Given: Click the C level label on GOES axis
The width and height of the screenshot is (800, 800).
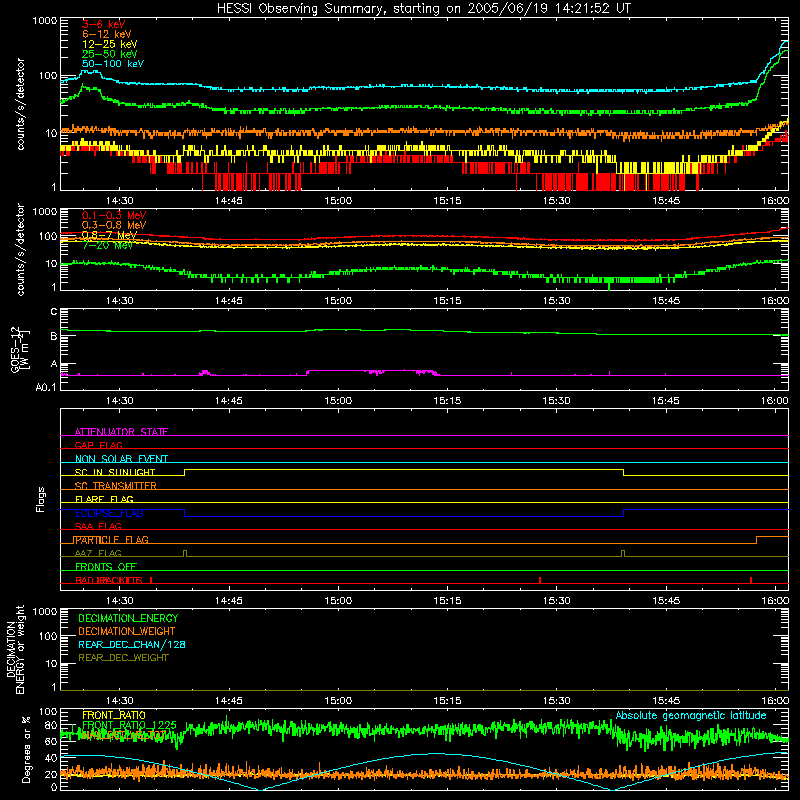Looking at the screenshot, I should coord(54,311).
